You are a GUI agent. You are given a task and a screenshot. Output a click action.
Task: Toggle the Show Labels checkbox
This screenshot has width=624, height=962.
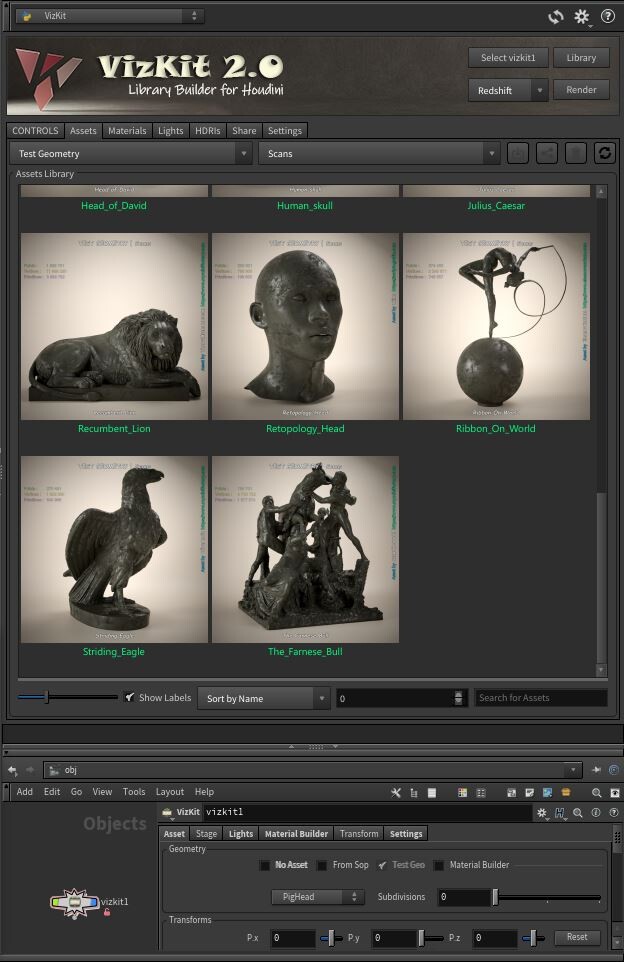129,697
